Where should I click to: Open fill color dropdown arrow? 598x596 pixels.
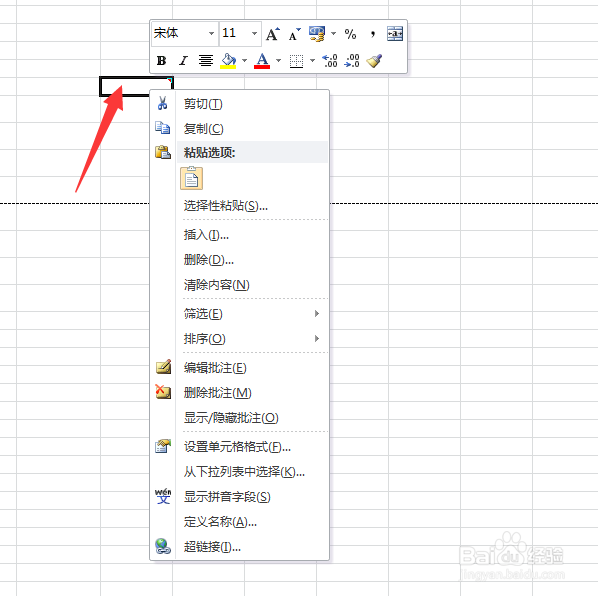[x=244, y=60]
